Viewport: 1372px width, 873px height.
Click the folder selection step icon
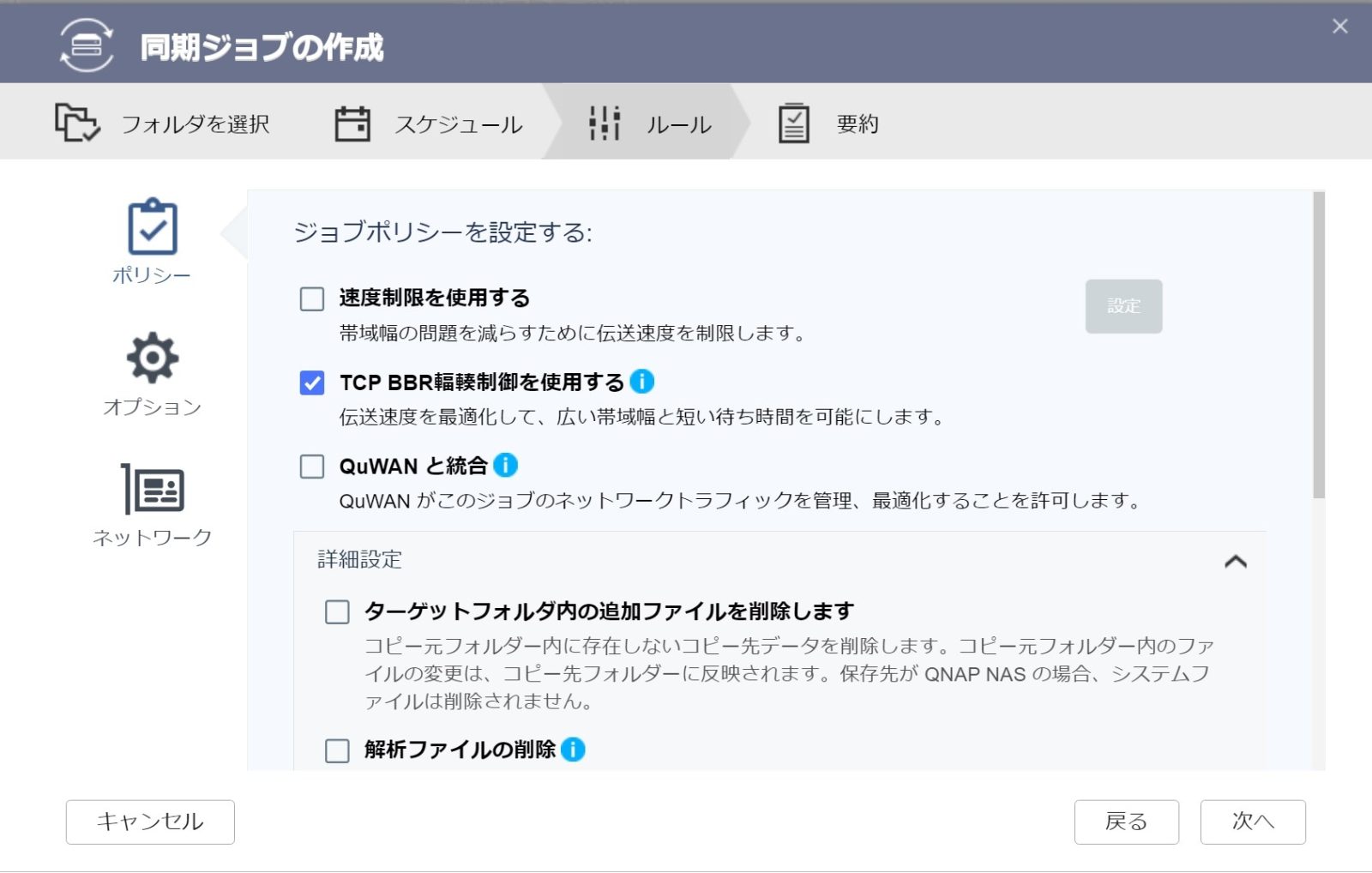tap(77, 123)
